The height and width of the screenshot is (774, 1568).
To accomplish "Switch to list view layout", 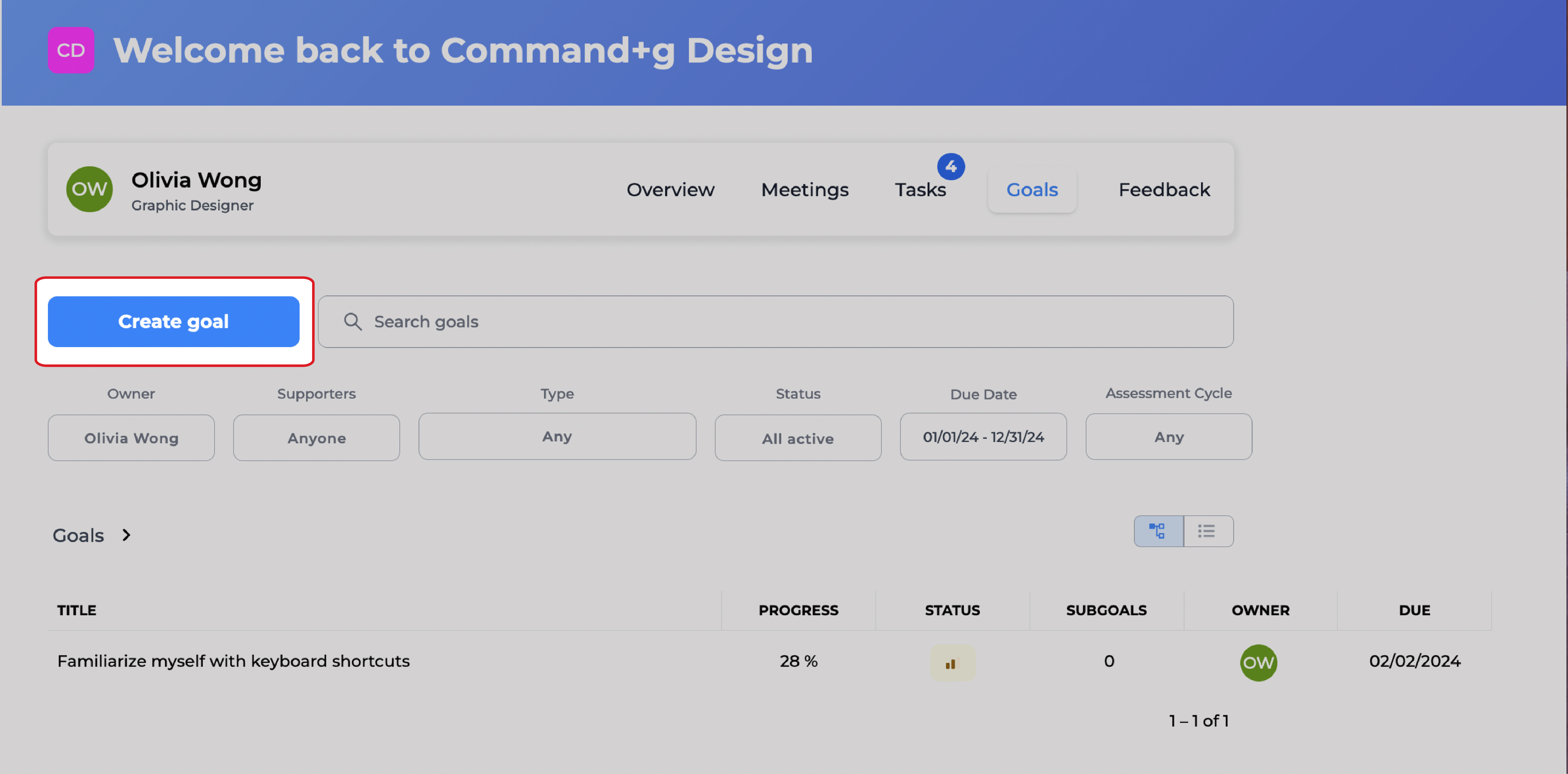I will point(1208,531).
